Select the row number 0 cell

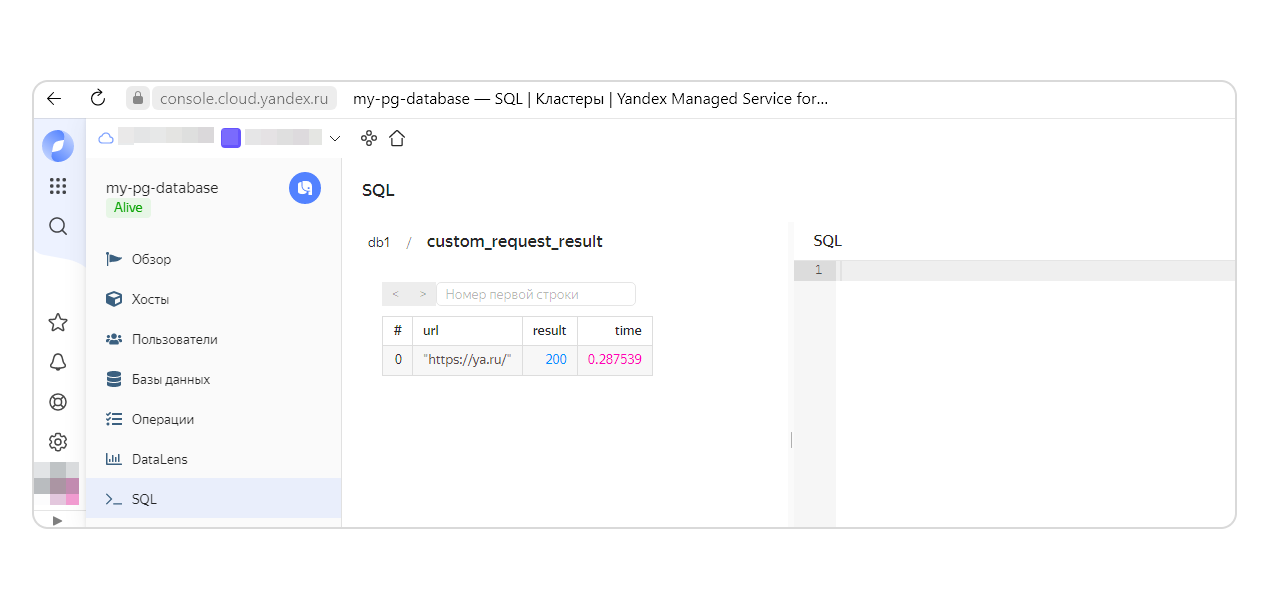coord(398,360)
